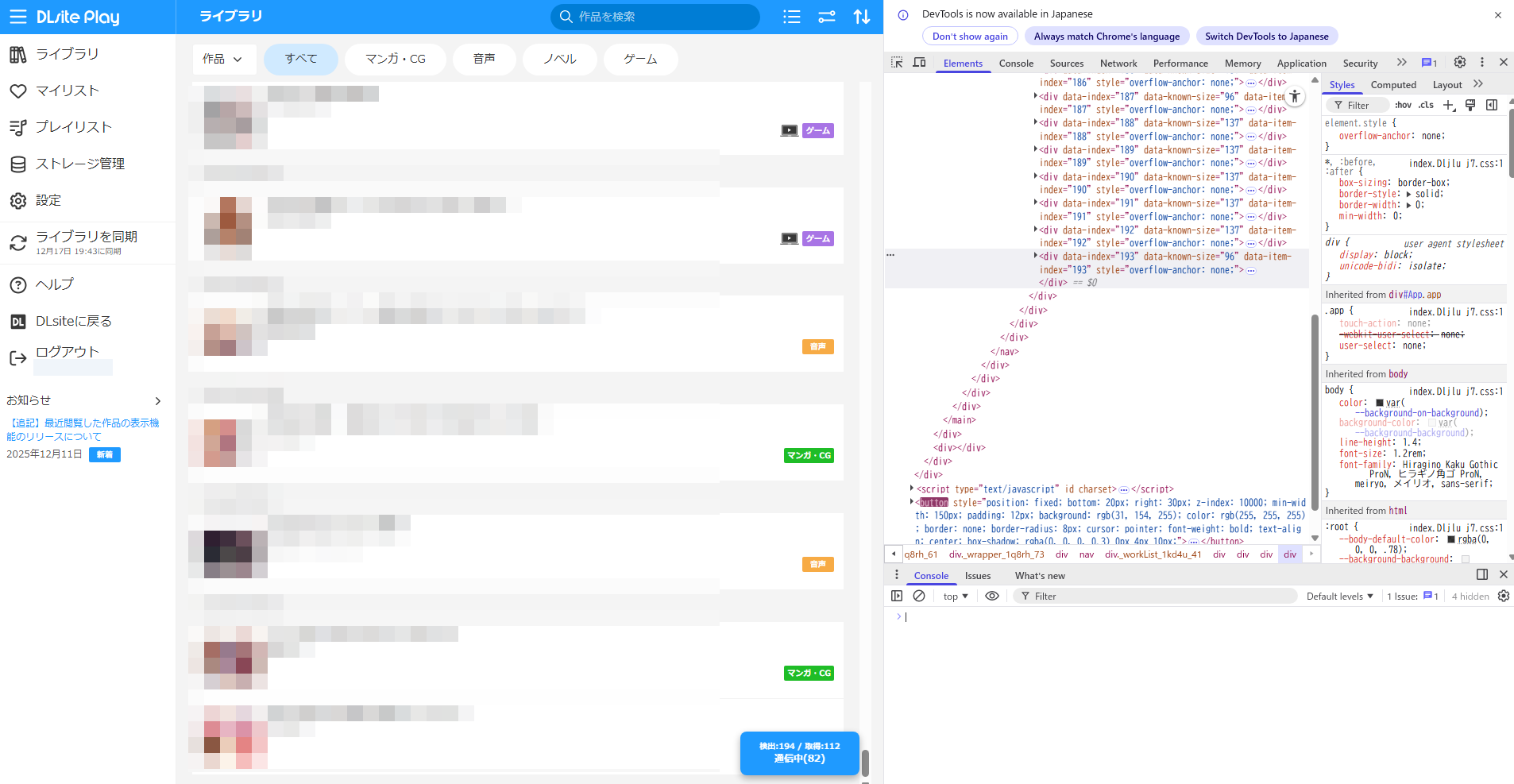Select the マンガ・CG filter tab
The width and height of the screenshot is (1514, 784).
click(396, 59)
